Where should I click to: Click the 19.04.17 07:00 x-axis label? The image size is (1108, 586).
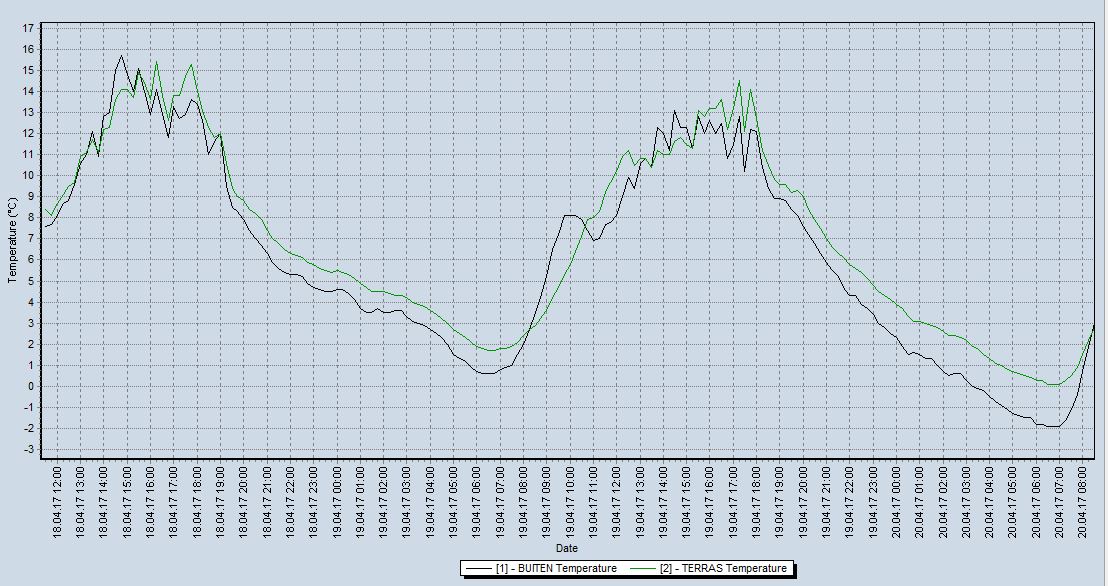[x=499, y=500]
